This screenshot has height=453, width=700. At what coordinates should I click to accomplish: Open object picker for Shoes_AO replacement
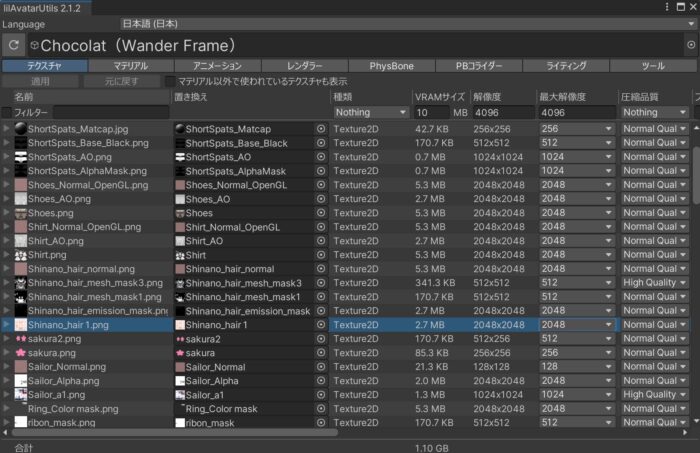321,199
